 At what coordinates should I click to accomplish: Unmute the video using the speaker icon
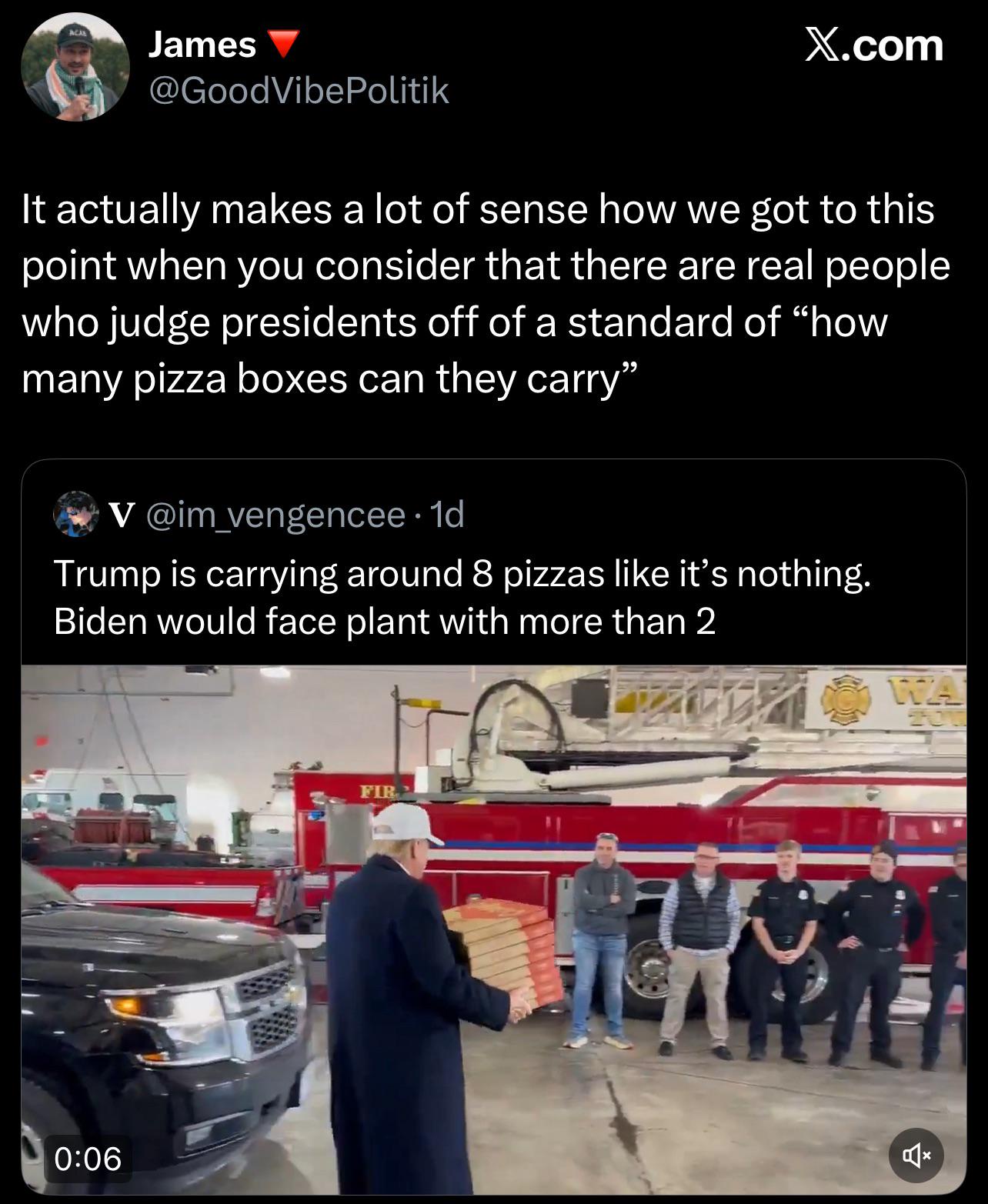click(x=916, y=1154)
